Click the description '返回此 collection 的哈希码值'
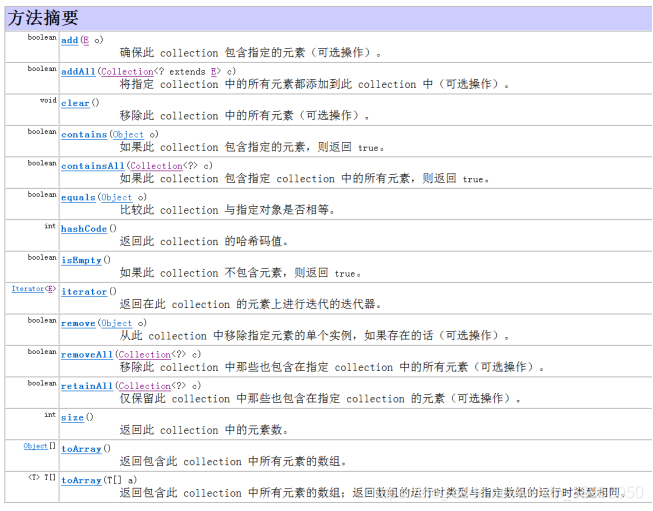The height and width of the screenshot is (511, 653). pyautogui.click(x=204, y=242)
